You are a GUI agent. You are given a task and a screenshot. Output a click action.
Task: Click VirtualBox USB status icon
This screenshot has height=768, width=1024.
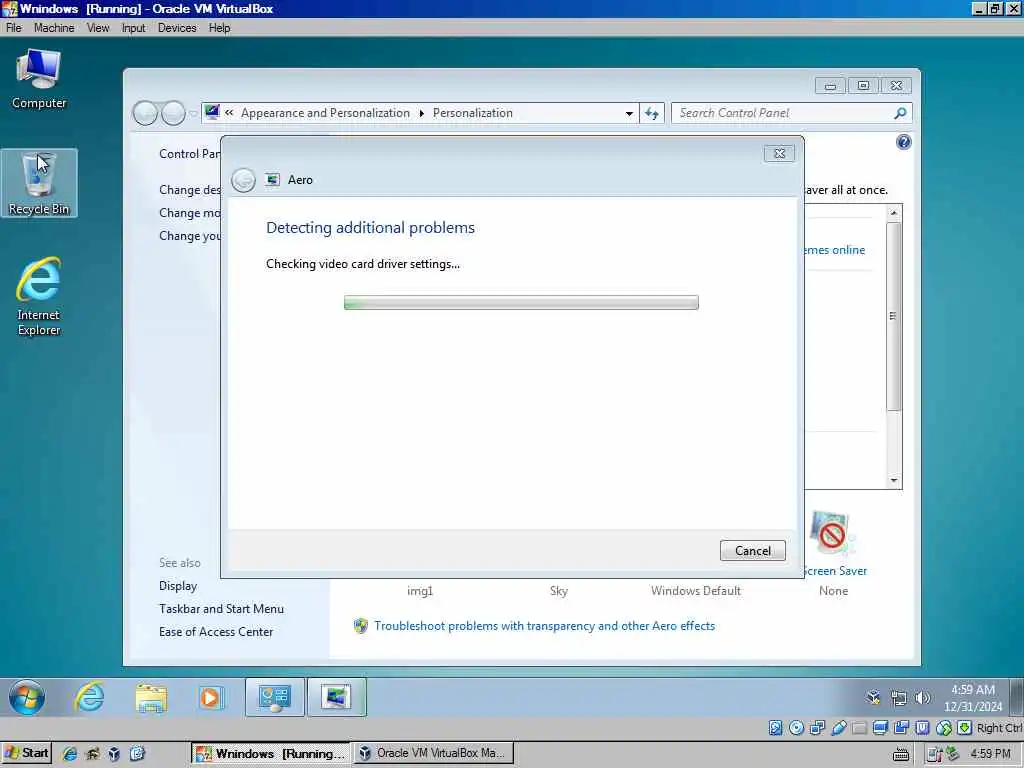(x=839, y=728)
